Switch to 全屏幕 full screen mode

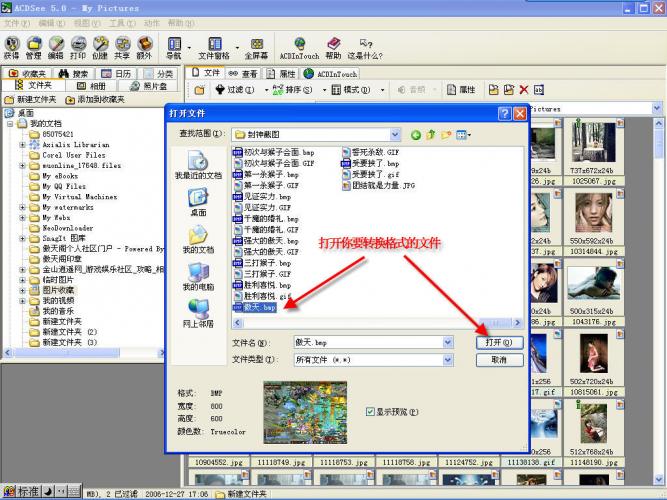coord(256,47)
